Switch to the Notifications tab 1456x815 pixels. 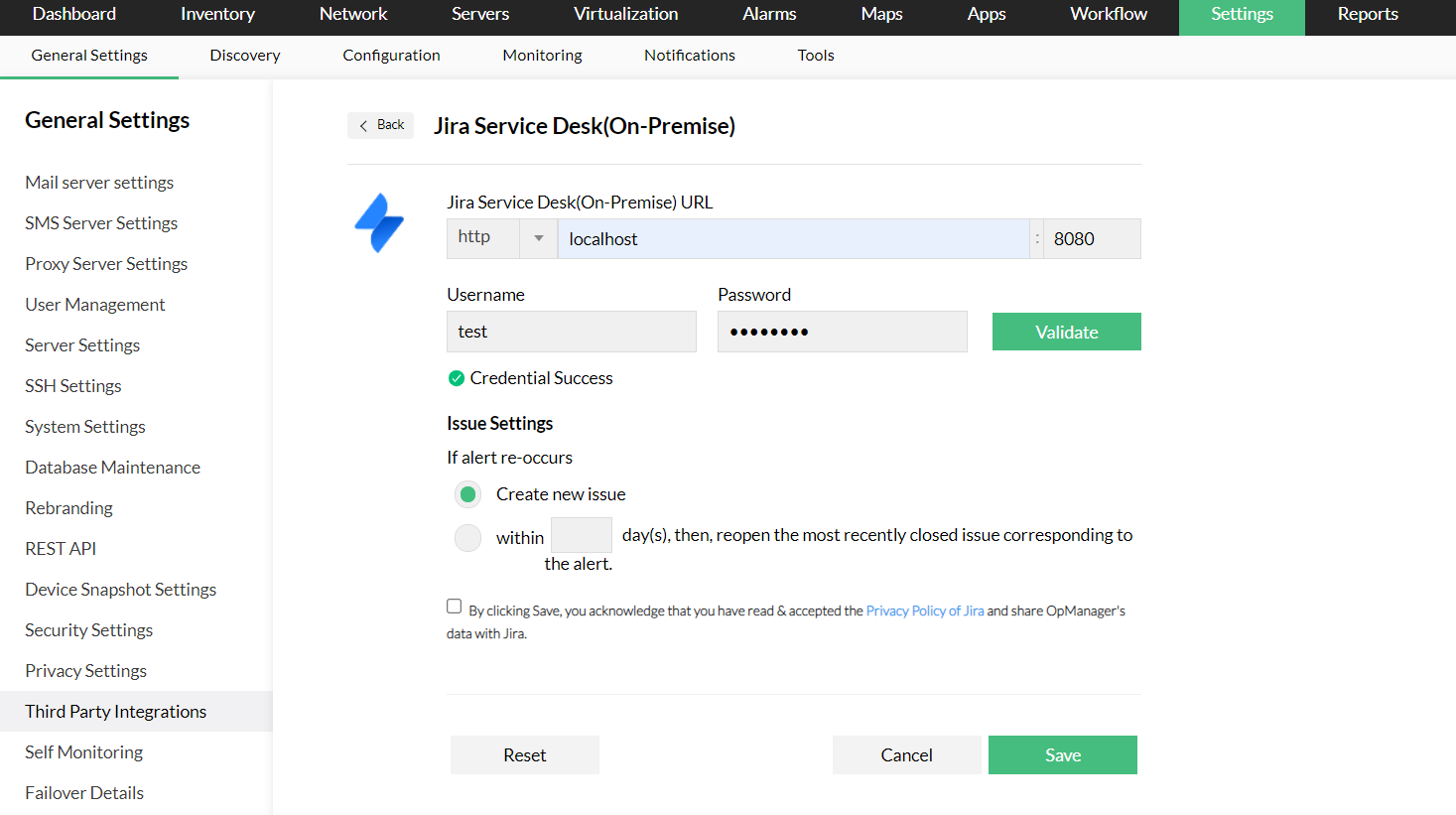point(689,55)
